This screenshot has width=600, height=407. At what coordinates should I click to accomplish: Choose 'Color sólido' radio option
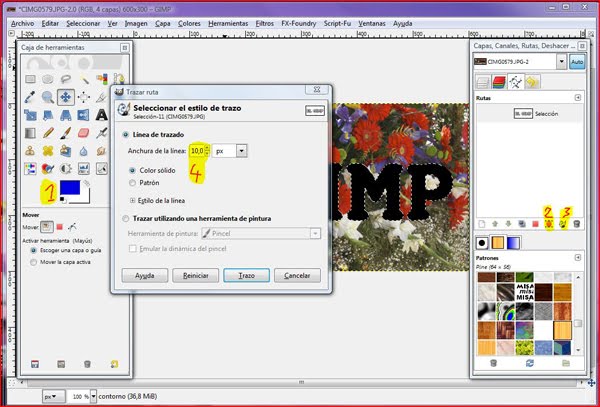click(x=132, y=170)
